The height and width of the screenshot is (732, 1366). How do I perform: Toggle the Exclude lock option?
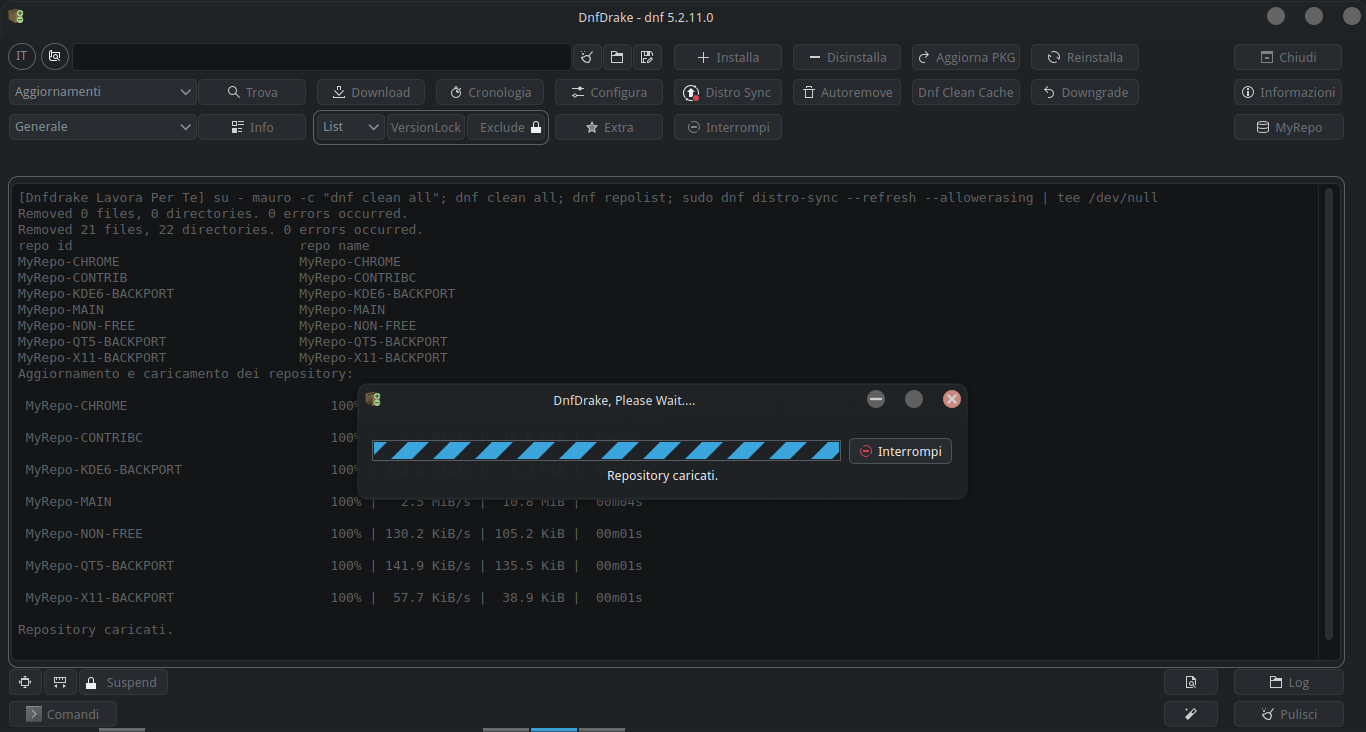click(x=508, y=127)
